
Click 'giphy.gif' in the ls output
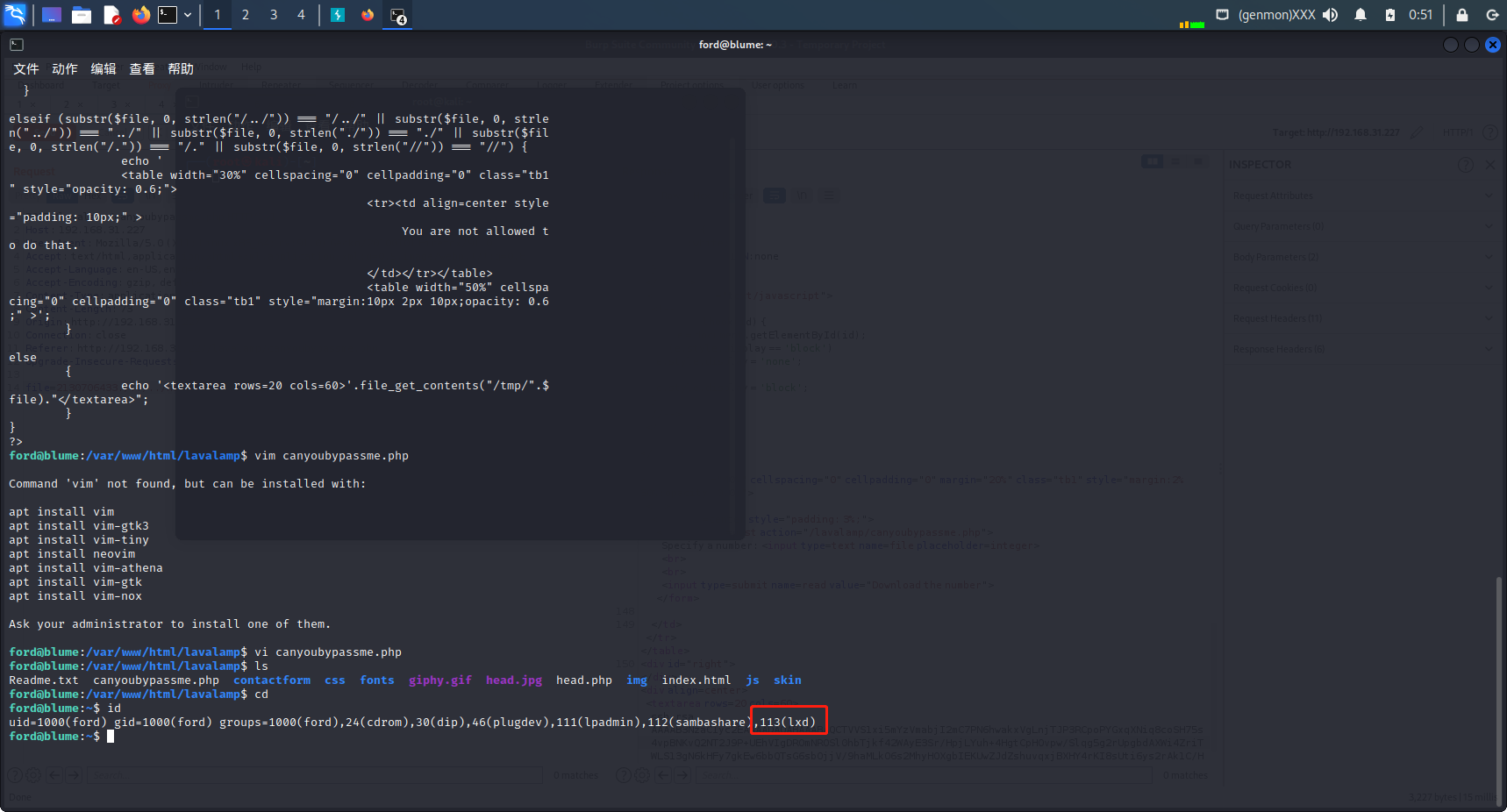pos(440,680)
